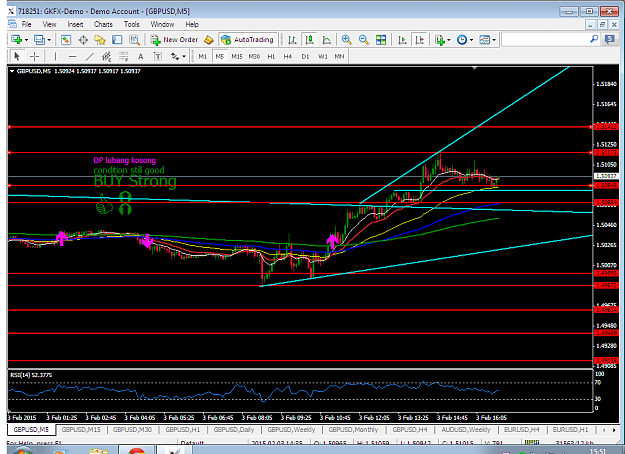The width and height of the screenshot is (625, 454).
Task: Expand the Periods dropdown arrow
Action: 471,40
